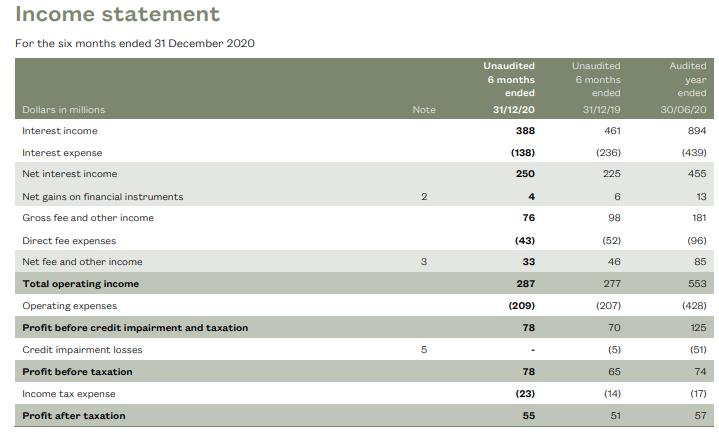Select the period subtitle ending 31 December 2020

(135, 42)
